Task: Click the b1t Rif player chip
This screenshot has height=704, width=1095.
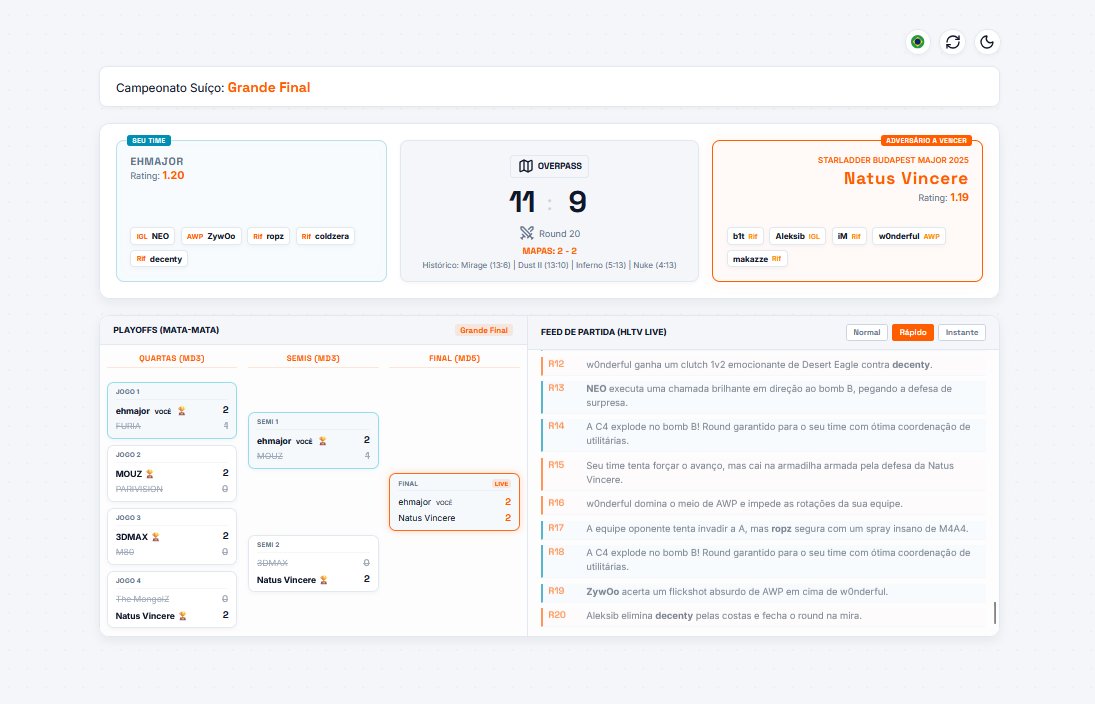Action: [x=745, y=236]
